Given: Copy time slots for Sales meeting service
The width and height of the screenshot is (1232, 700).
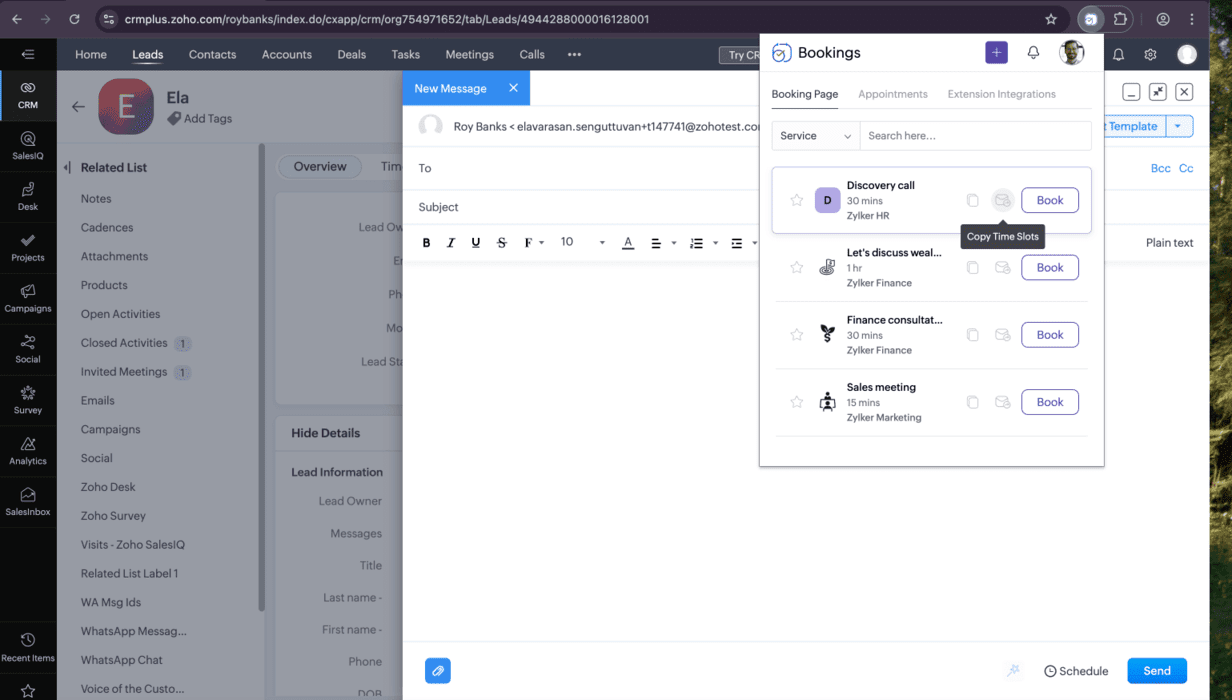Looking at the screenshot, I should [1002, 402].
